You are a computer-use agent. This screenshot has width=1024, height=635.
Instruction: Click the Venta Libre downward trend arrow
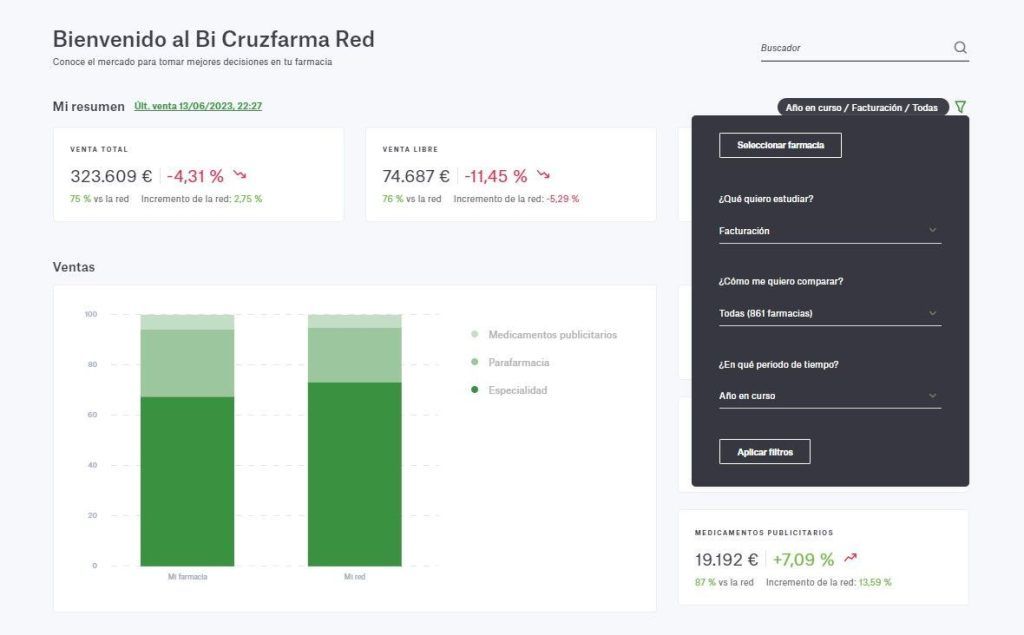point(543,175)
